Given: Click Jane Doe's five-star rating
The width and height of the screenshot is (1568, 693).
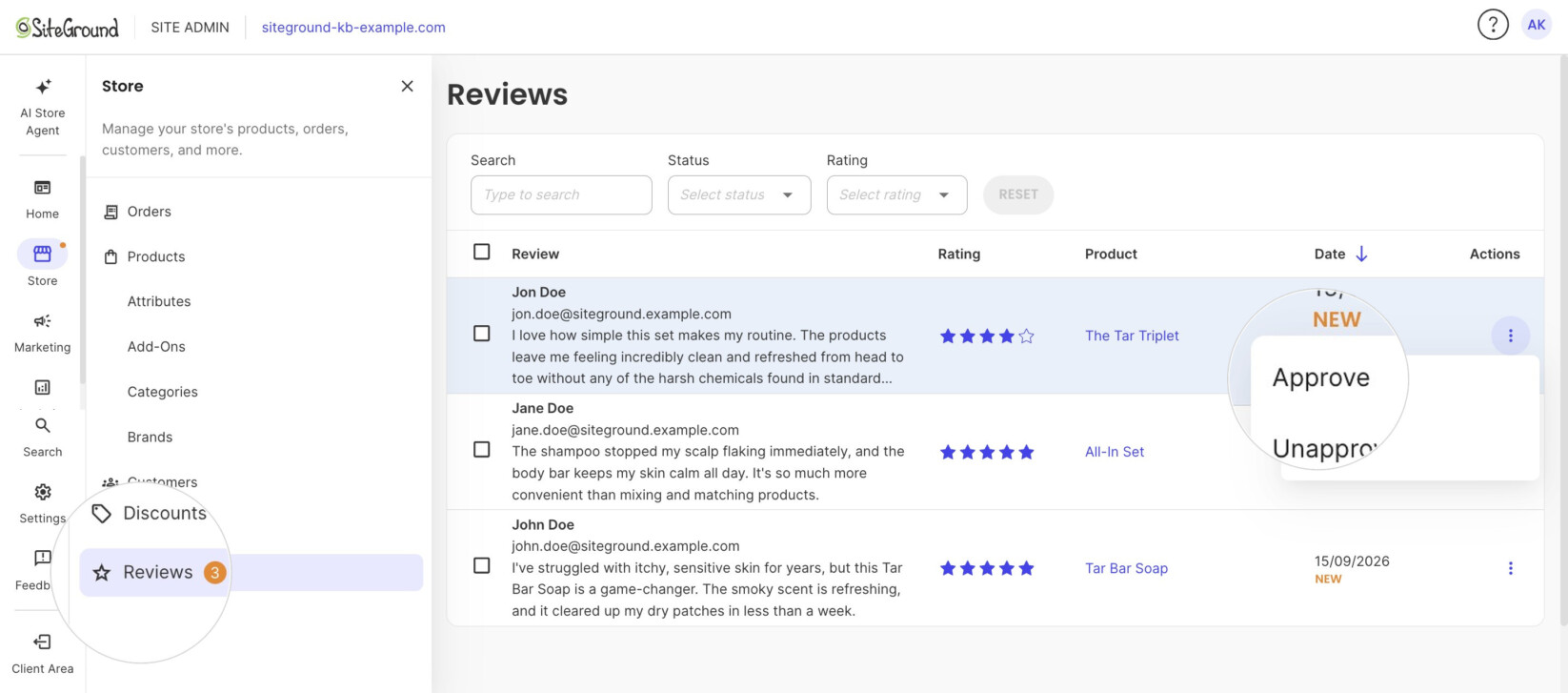Looking at the screenshot, I should [987, 452].
